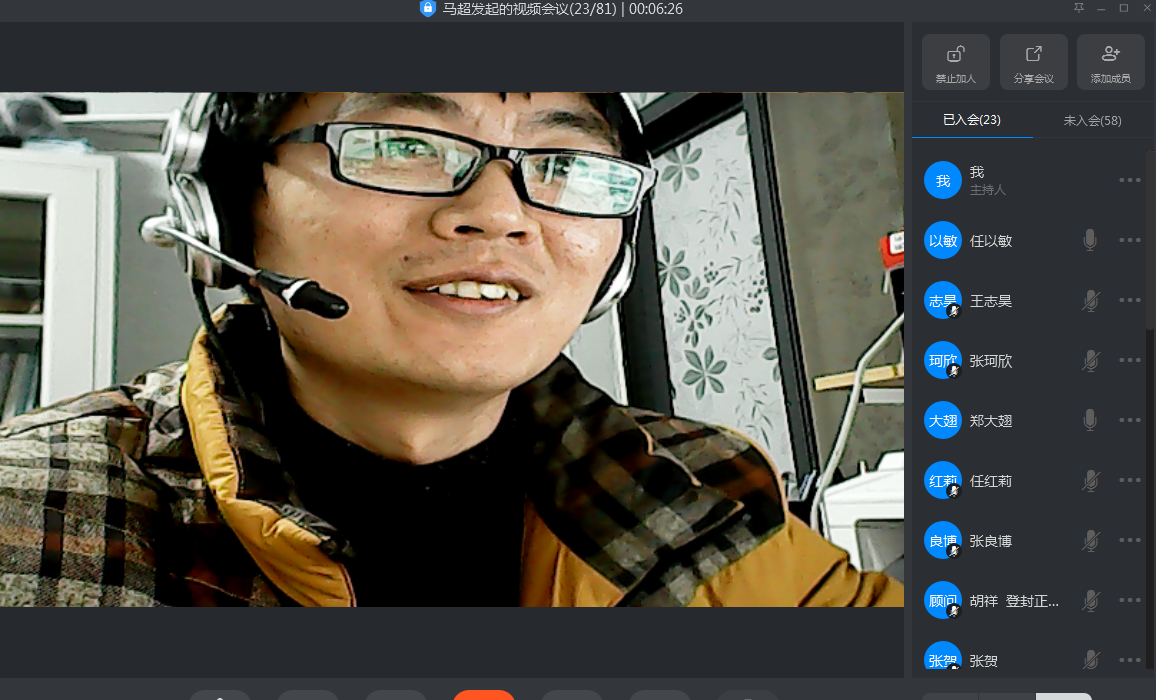Click the name 胡祥 登封正...

(x=1014, y=601)
